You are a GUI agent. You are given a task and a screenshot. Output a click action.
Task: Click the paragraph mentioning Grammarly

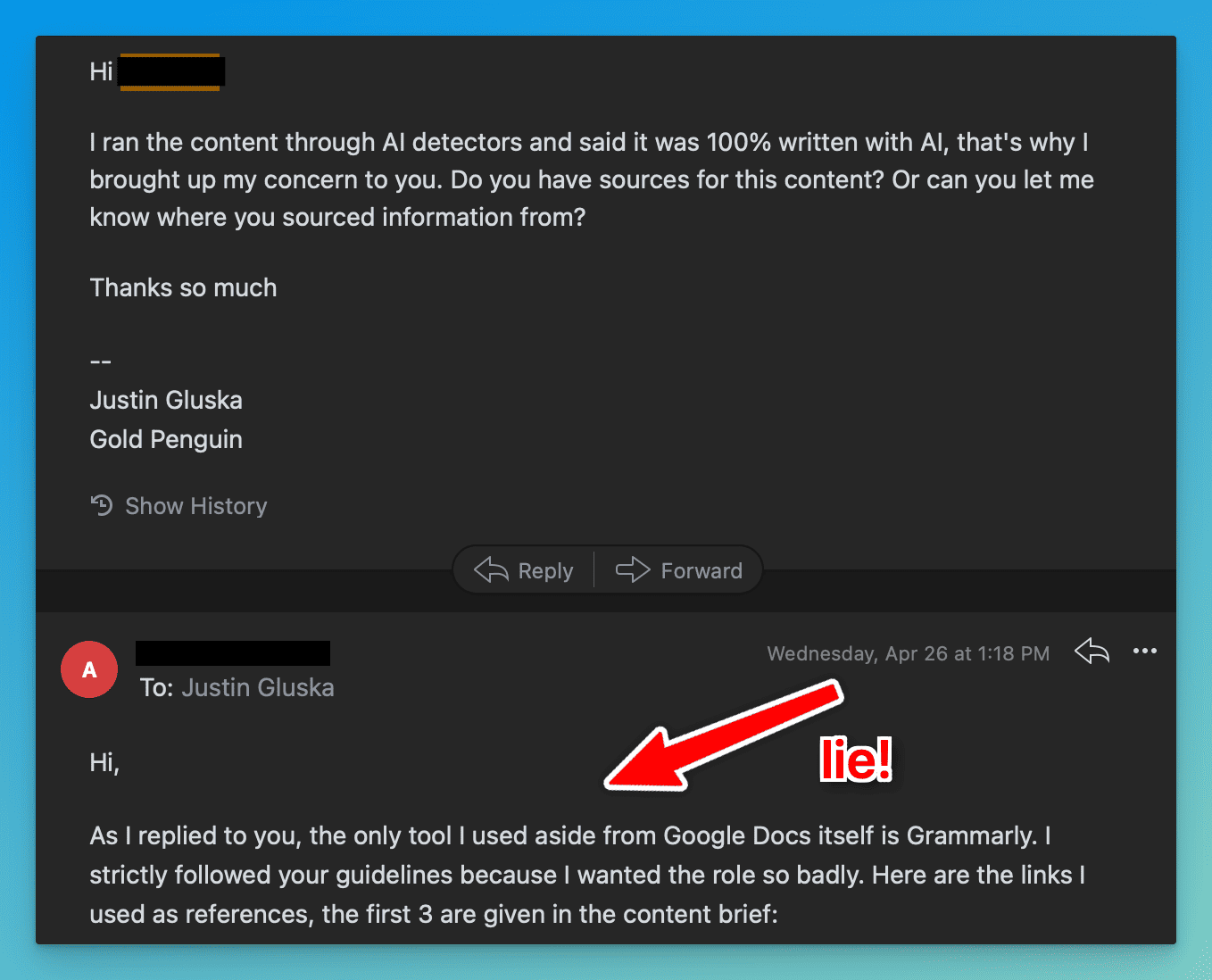pyautogui.click(x=587, y=875)
